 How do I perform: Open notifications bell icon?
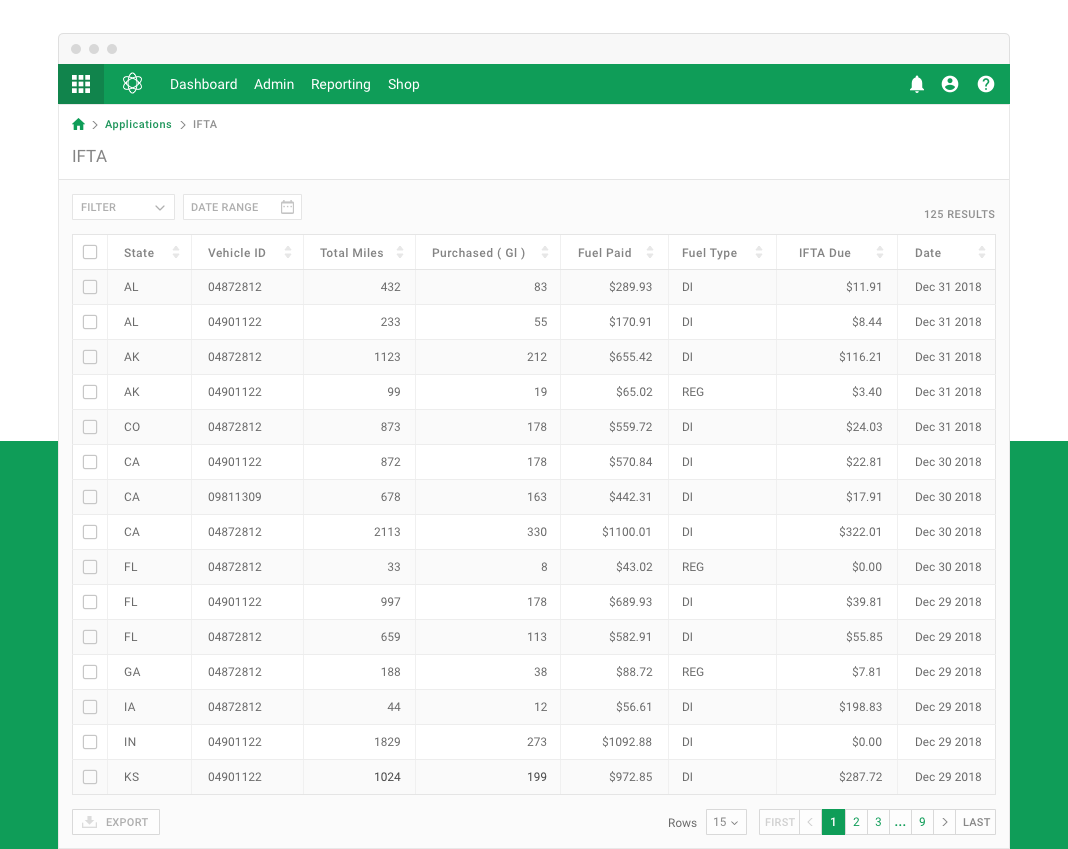tap(917, 84)
